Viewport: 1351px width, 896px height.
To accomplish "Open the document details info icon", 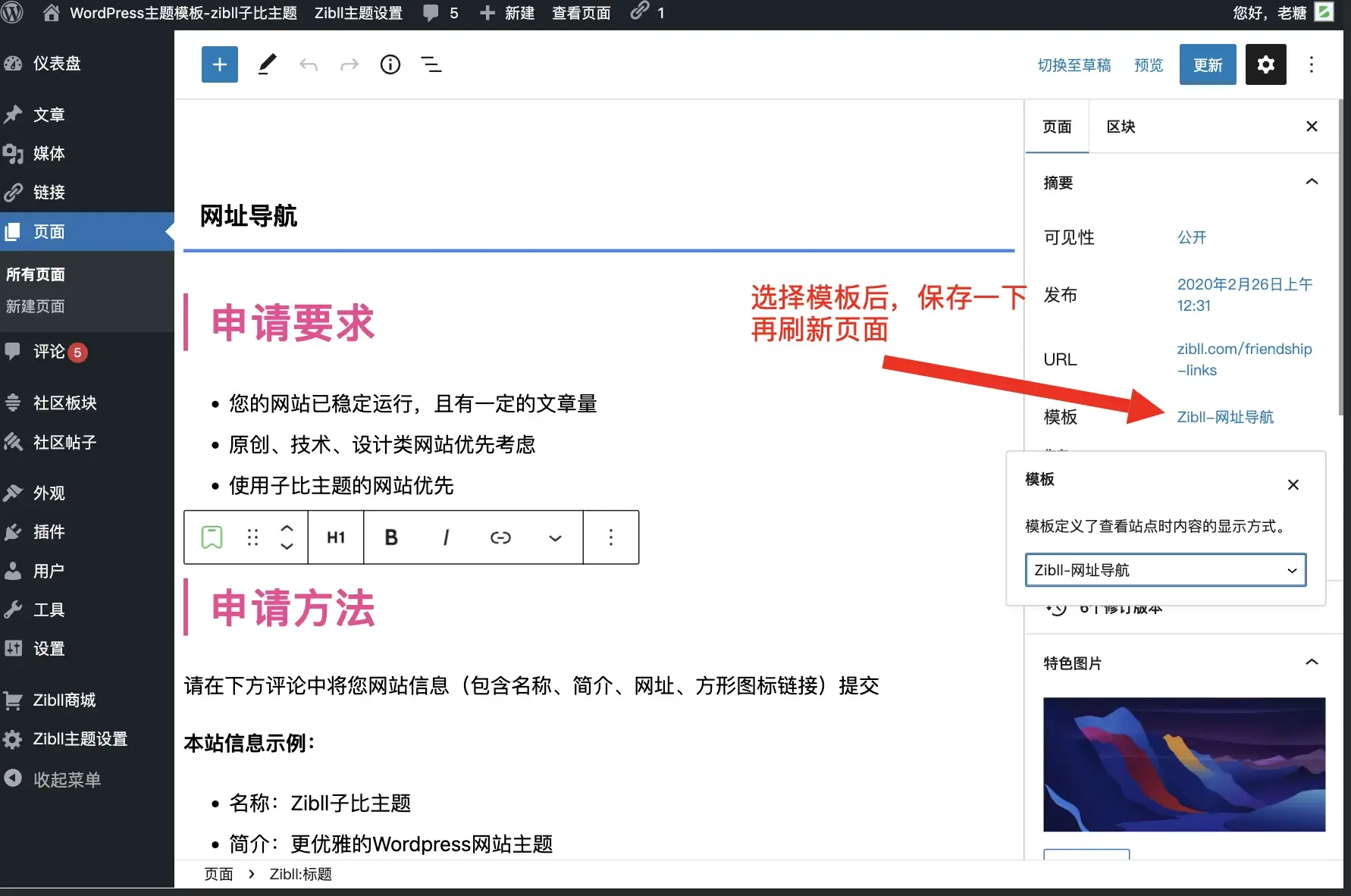I will [x=390, y=64].
